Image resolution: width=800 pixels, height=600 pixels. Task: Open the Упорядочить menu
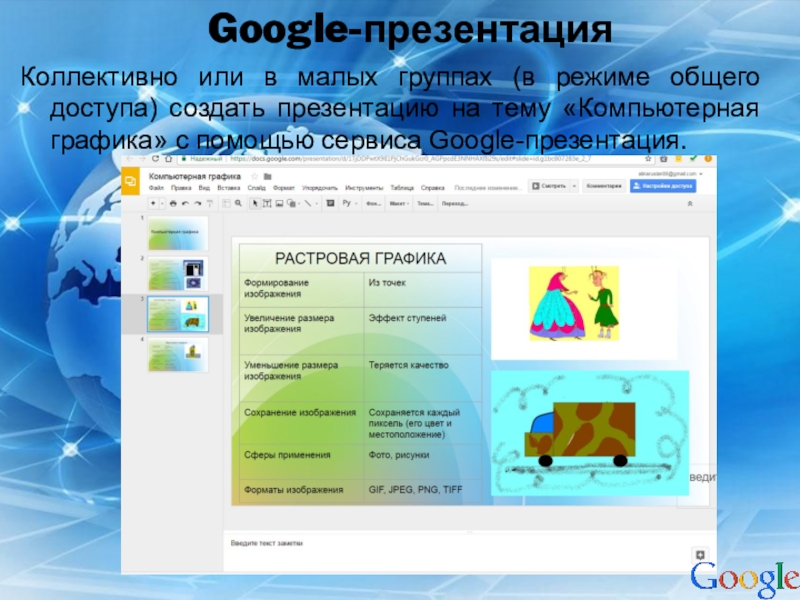pyautogui.click(x=319, y=188)
